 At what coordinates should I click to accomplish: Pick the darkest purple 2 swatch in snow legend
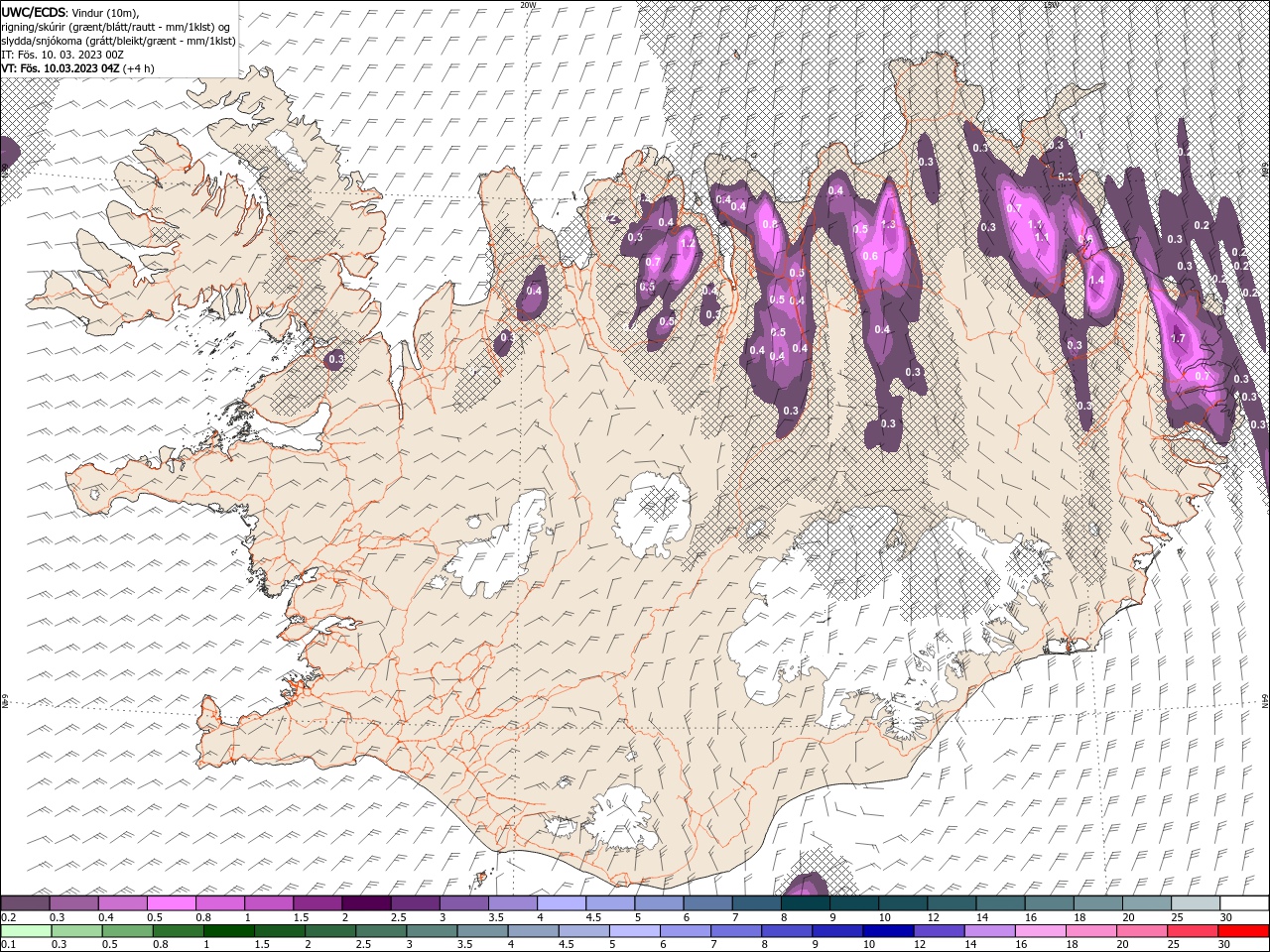click(365, 903)
